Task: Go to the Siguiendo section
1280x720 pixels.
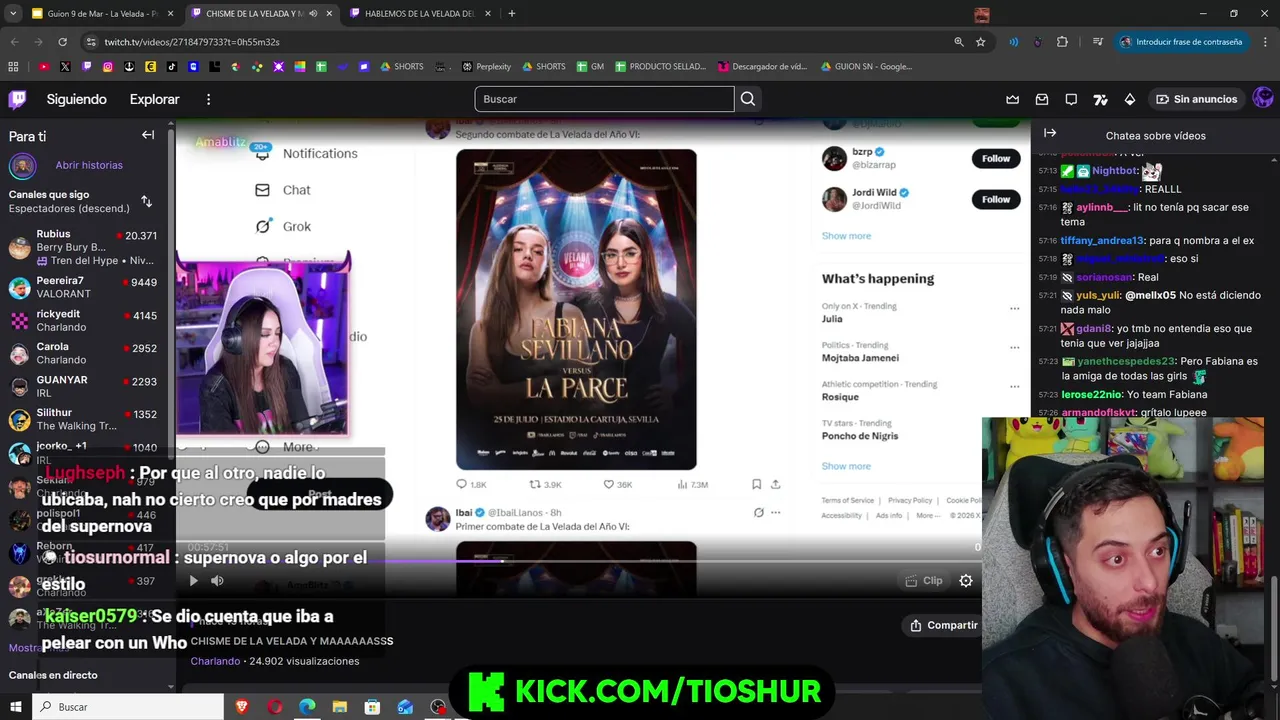Action: tap(76, 99)
